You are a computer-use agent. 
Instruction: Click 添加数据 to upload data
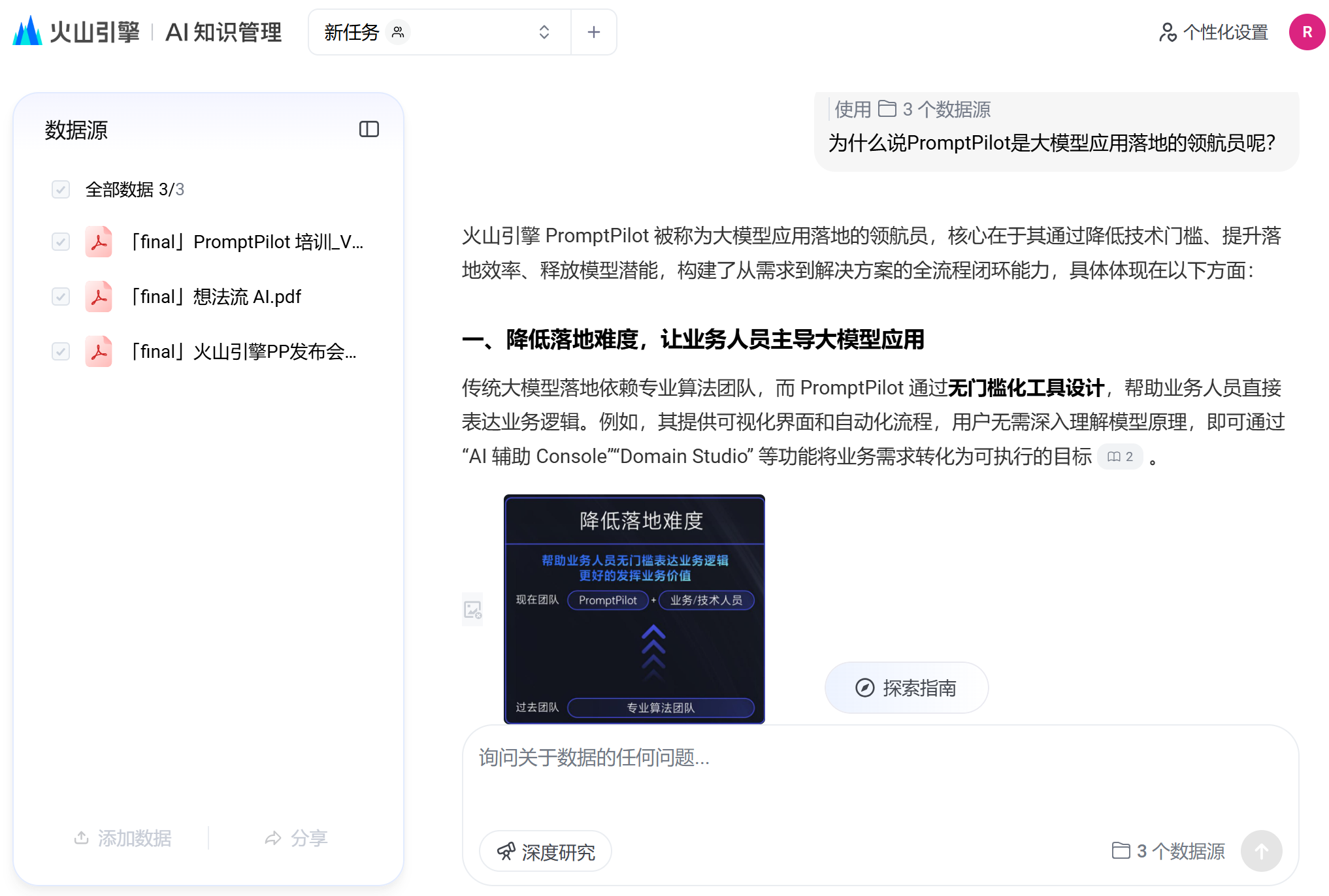(x=123, y=838)
